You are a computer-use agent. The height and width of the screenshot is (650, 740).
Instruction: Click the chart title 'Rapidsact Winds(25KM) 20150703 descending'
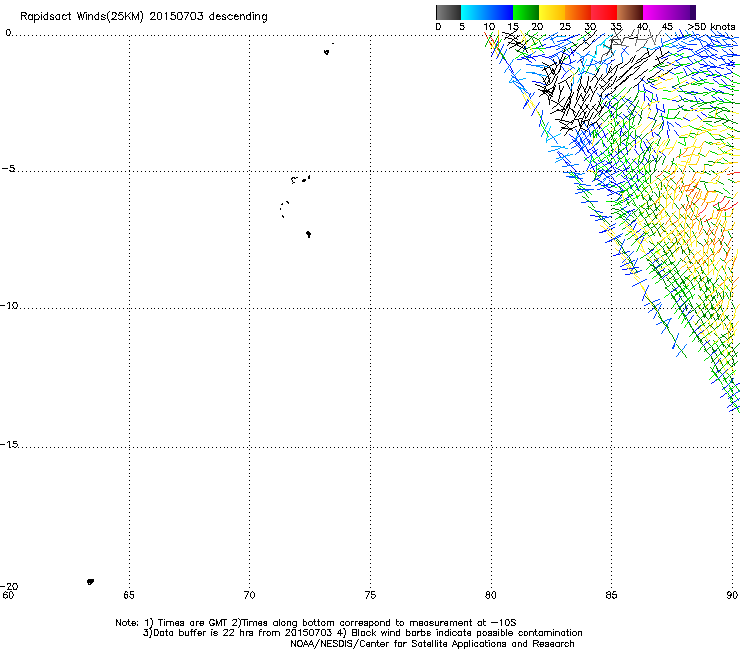pos(143,17)
